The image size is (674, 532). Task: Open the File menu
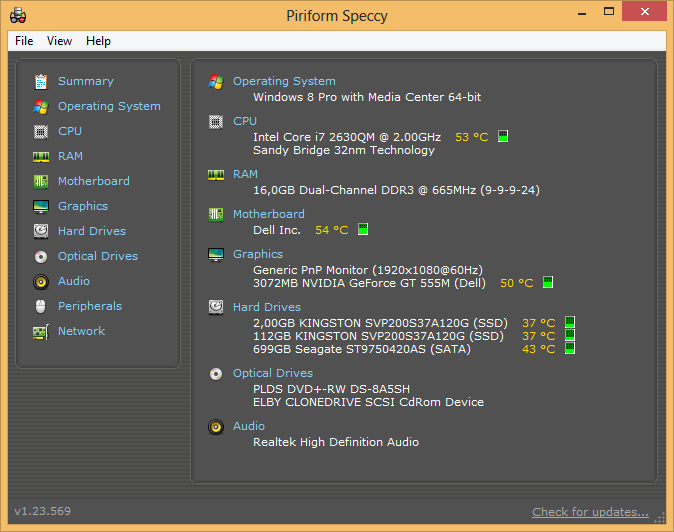coord(24,41)
